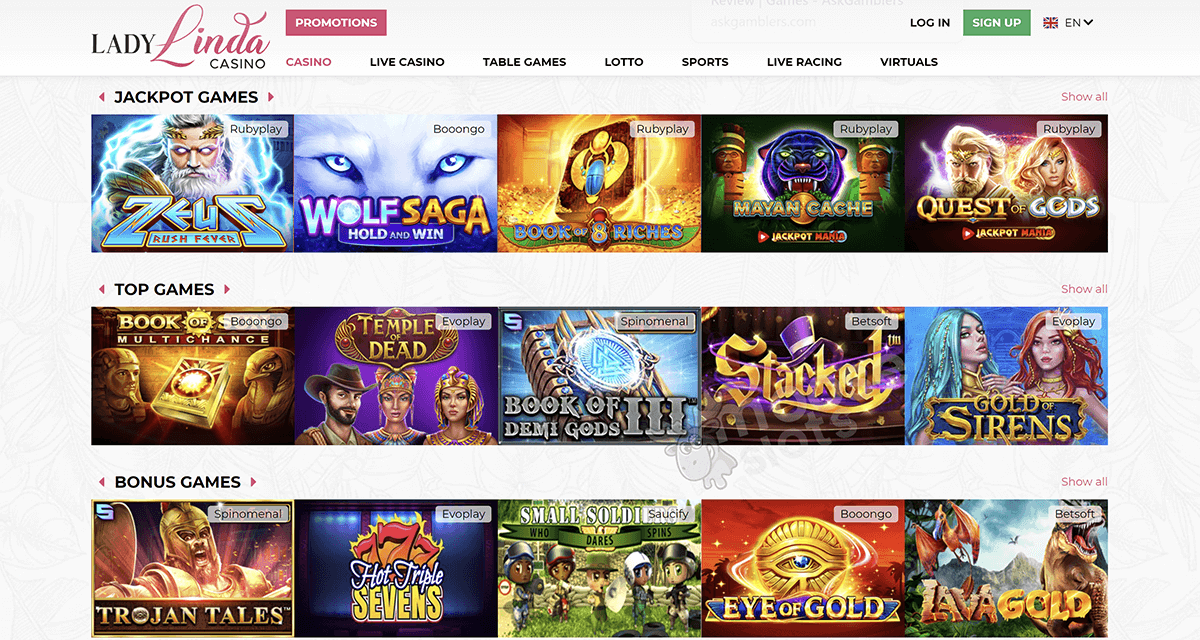The height and width of the screenshot is (640, 1200).
Task: Select the Virtuals menu item
Action: pyautogui.click(x=909, y=62)
